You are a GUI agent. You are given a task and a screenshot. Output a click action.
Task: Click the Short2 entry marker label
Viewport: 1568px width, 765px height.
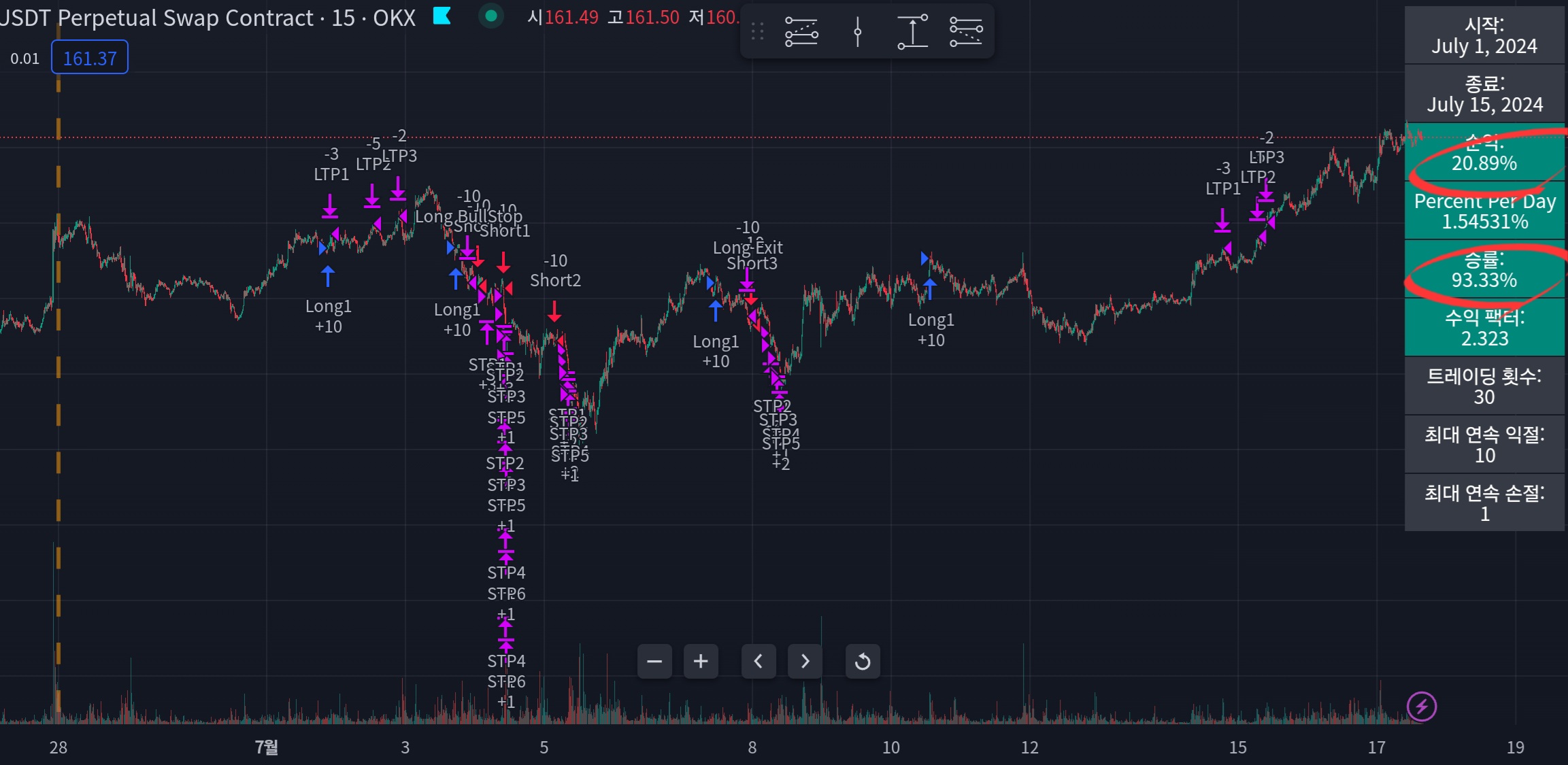(555, 280)
